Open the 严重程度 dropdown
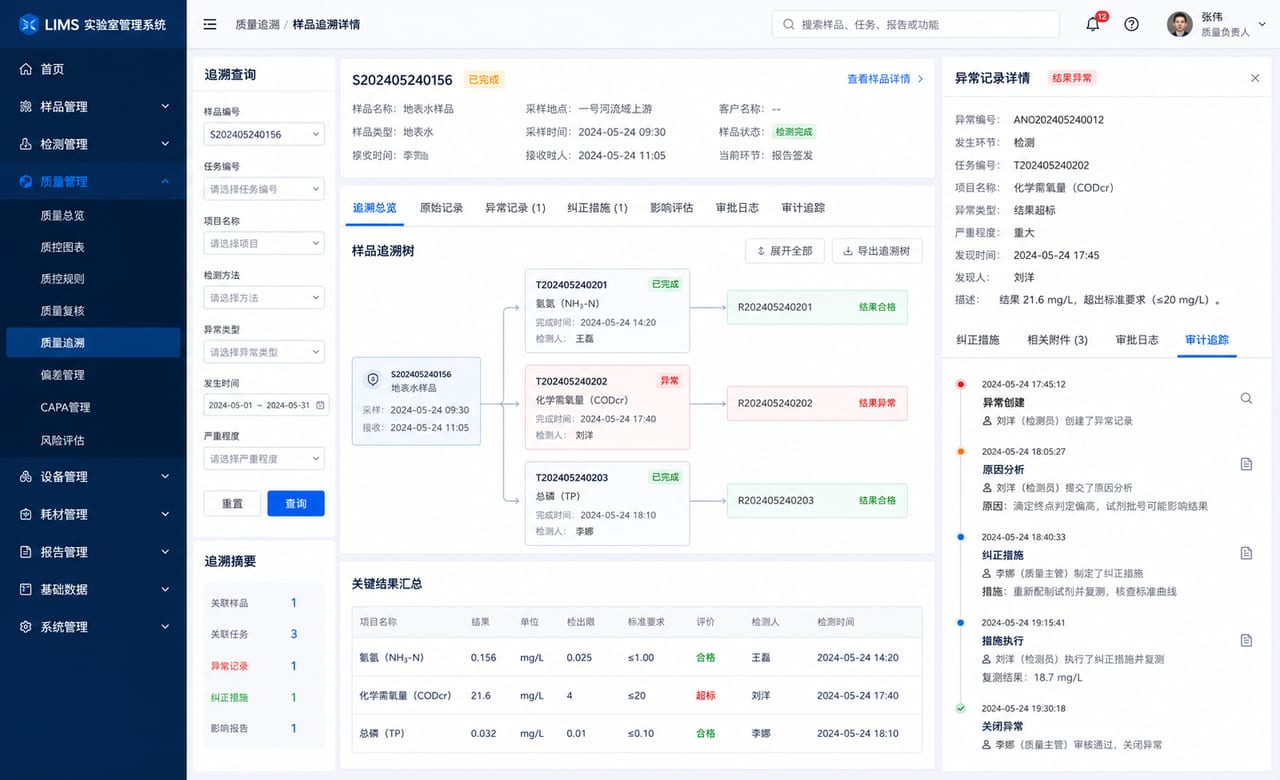Viewport: 1280px width, 780px height. click(264, 458)
